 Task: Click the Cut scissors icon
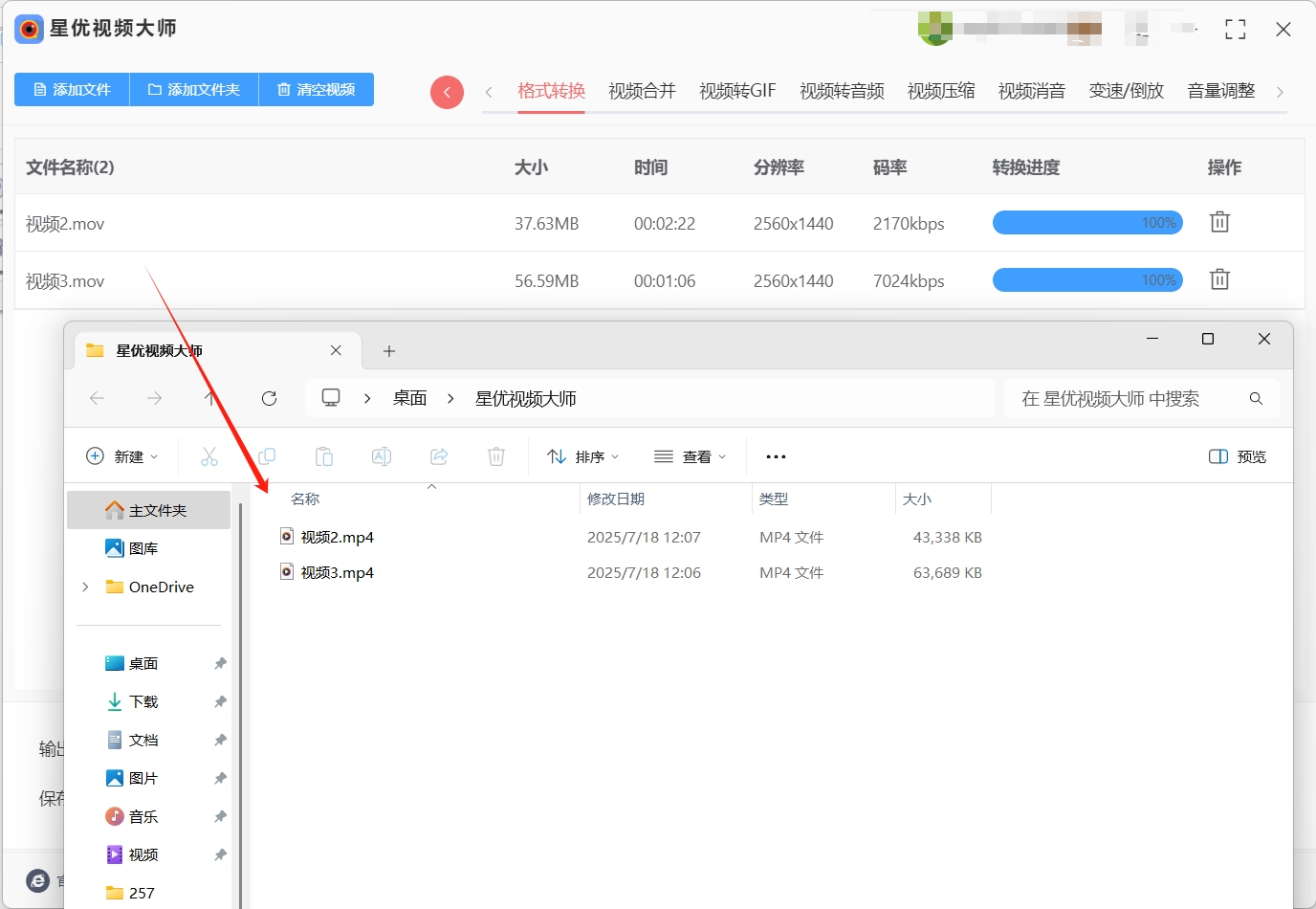[209, 456]
